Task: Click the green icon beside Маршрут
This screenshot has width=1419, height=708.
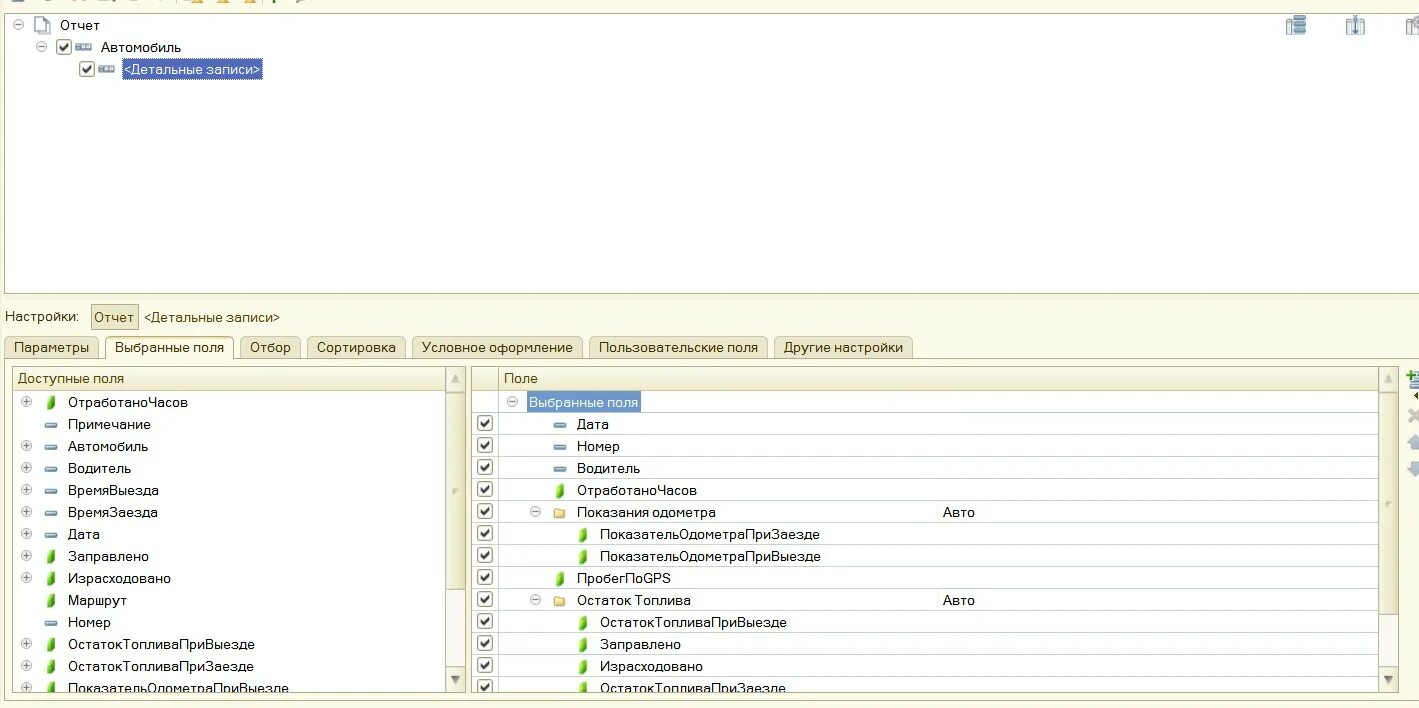Action: (x=51, y=600)
